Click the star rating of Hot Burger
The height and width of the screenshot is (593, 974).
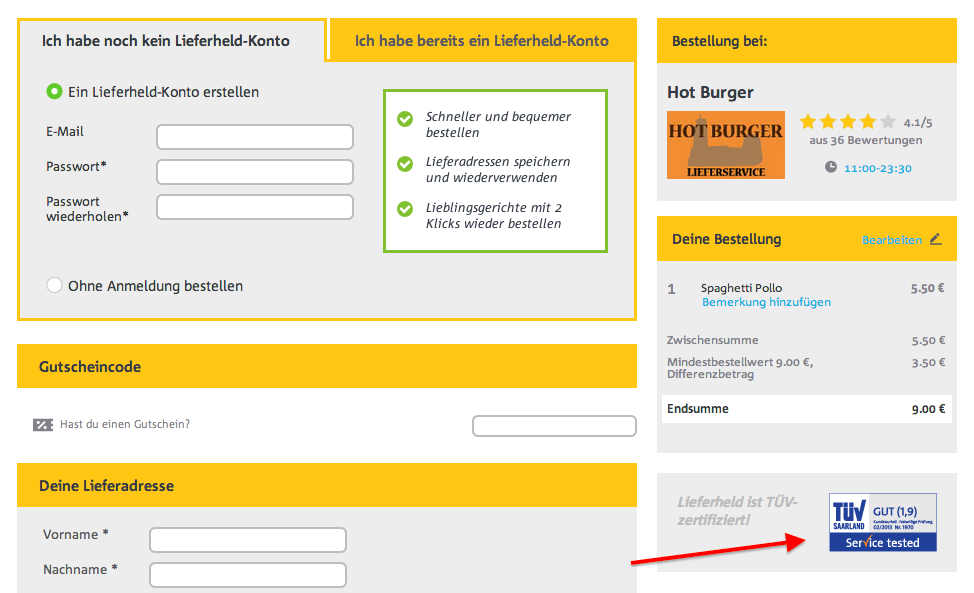pos(847,122)
